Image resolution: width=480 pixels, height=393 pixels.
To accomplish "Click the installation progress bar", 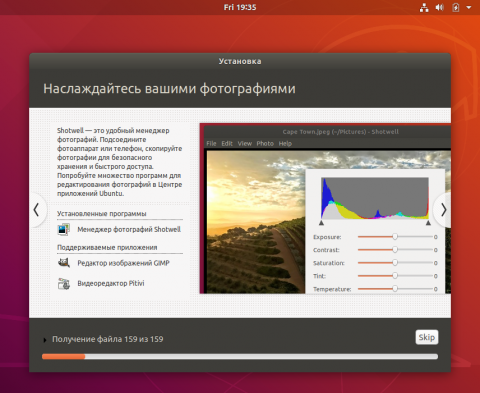I will [240, 357].
